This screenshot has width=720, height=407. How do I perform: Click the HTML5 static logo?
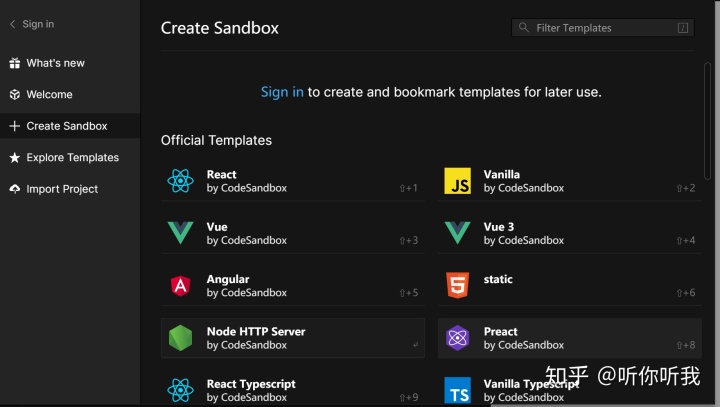tap(457, 285)
